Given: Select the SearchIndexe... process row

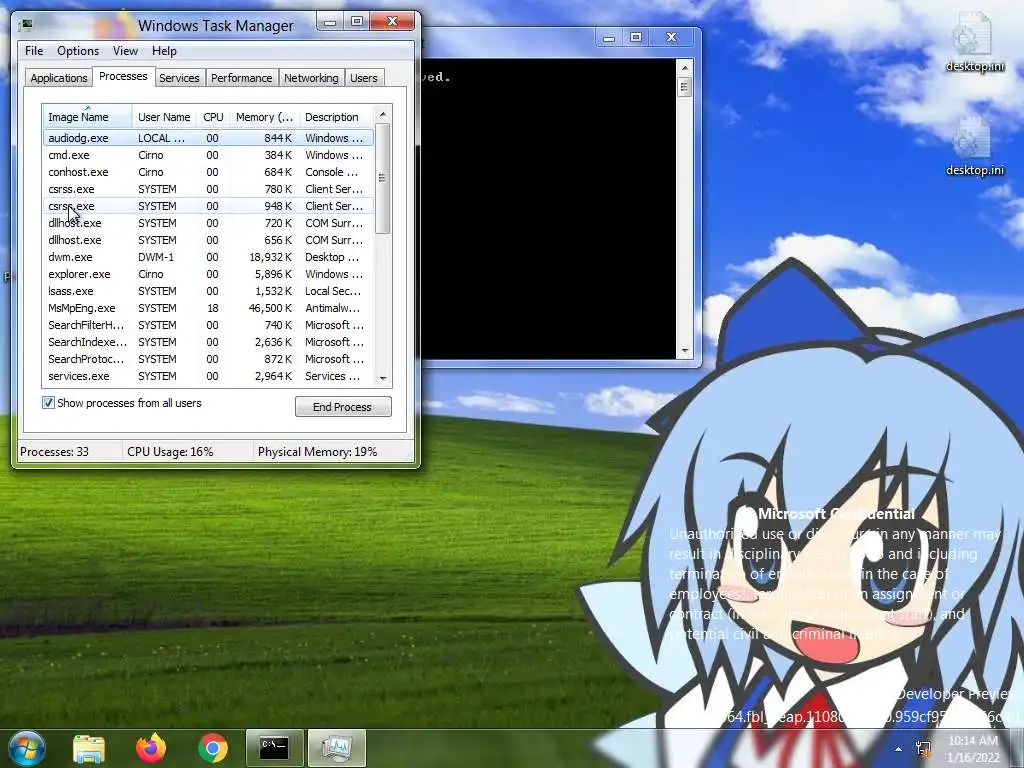Looking at the screenshot, I should coord(208,342).
